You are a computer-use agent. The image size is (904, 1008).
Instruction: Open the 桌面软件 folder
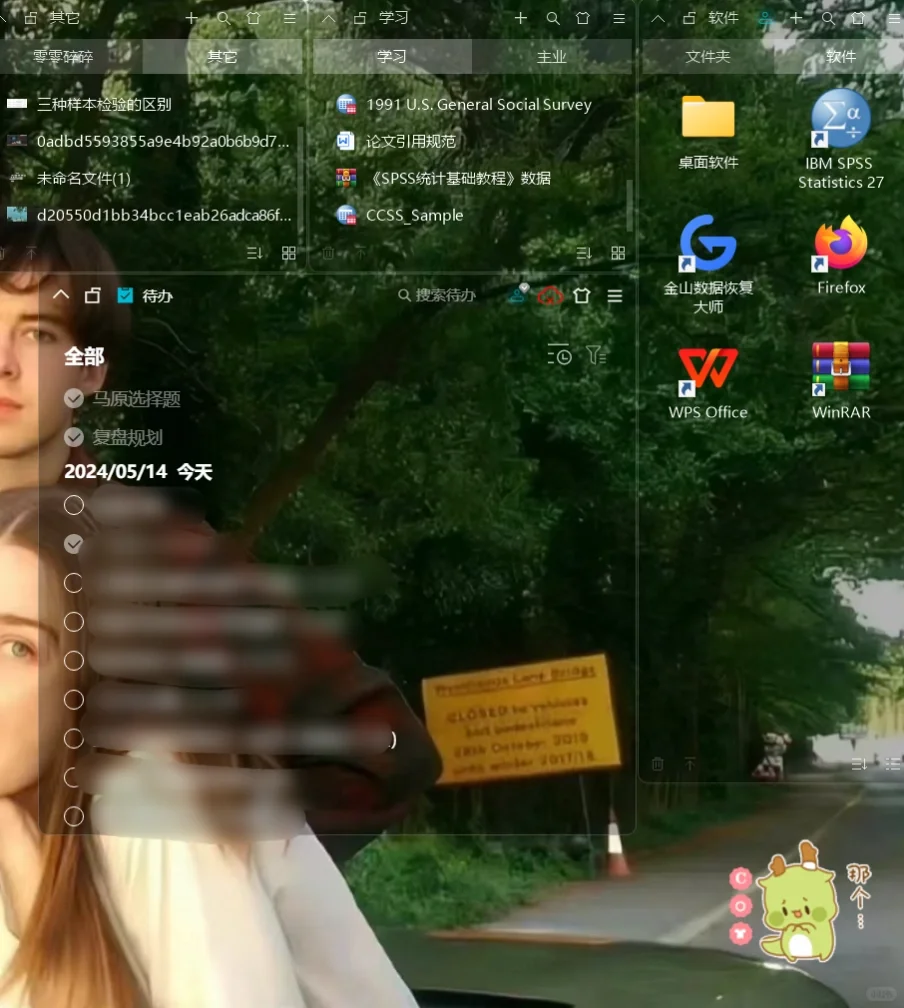(x=708, y=132)
